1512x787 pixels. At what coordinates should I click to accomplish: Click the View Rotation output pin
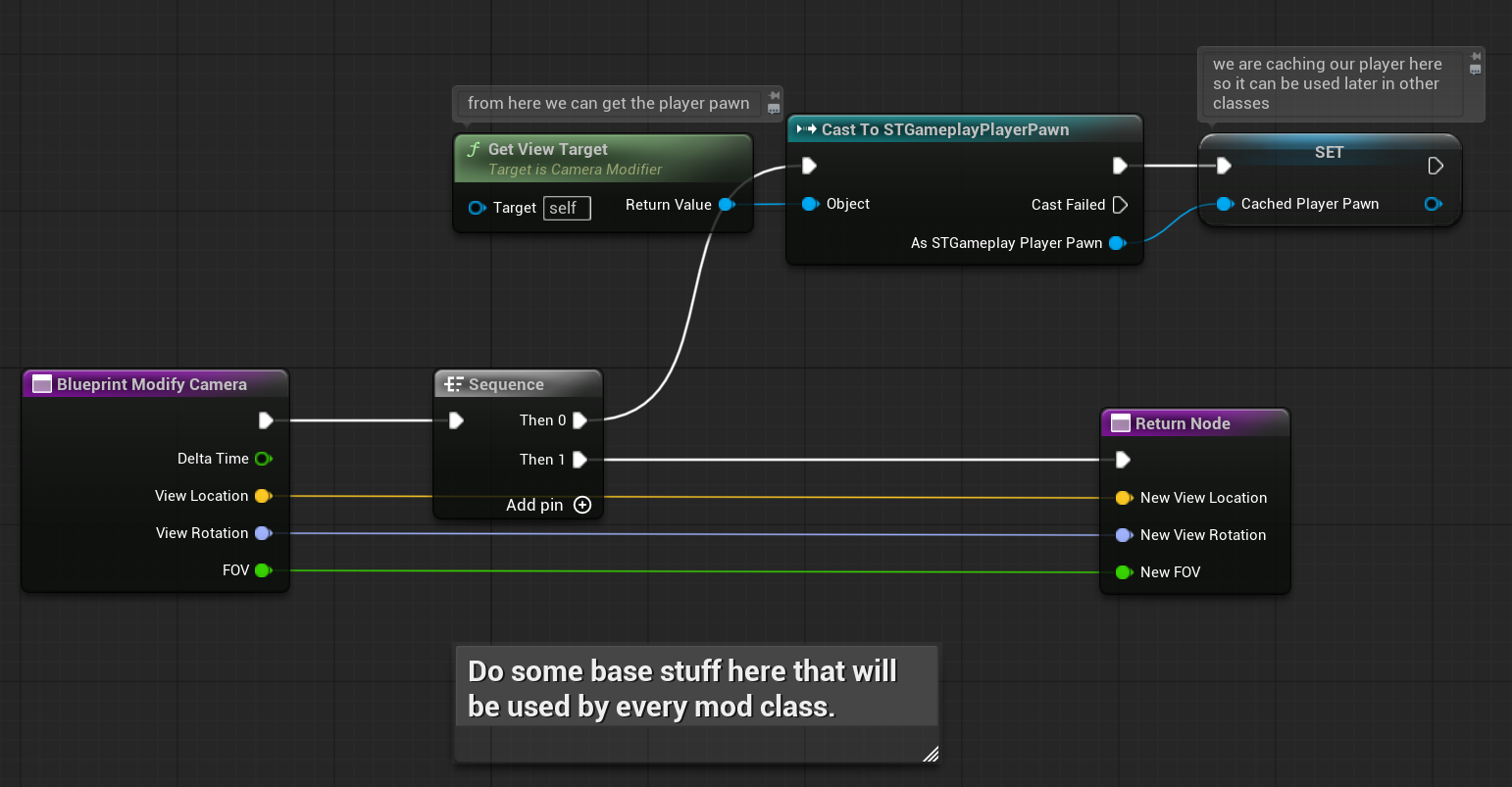pos(263,533)
